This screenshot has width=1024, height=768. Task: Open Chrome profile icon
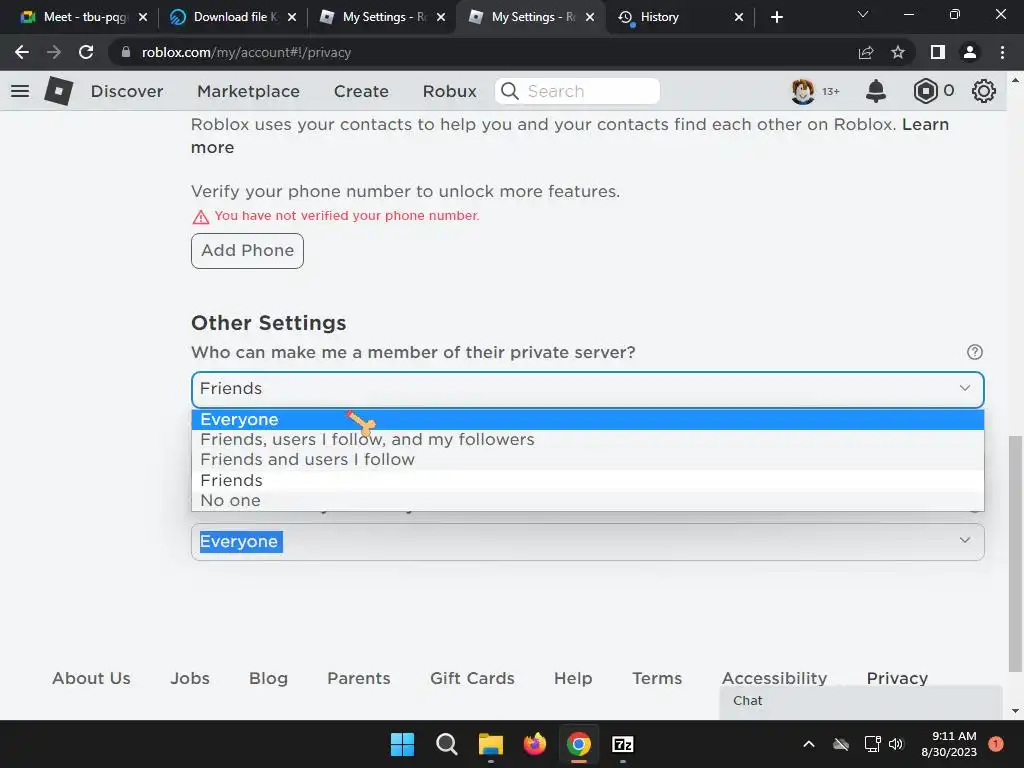pos(970,52)
